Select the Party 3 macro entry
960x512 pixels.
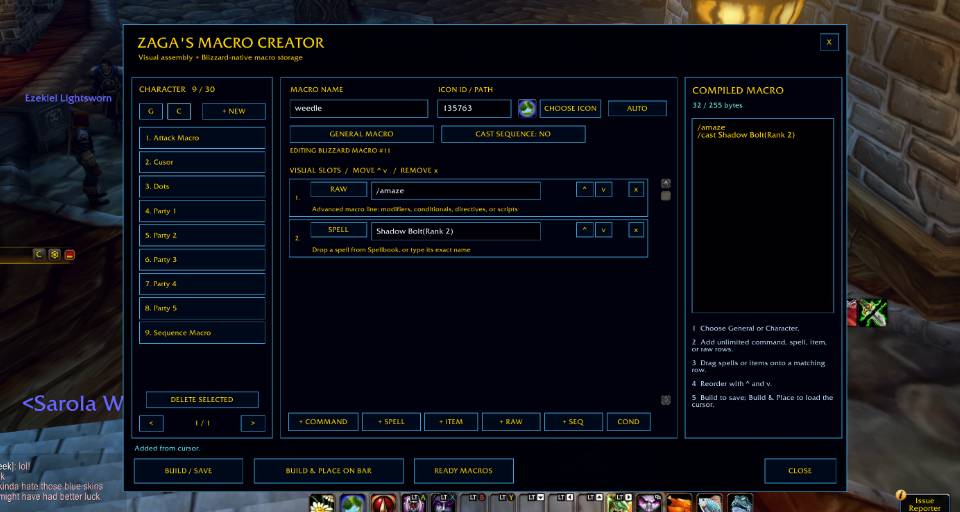[x=202, y=260]
